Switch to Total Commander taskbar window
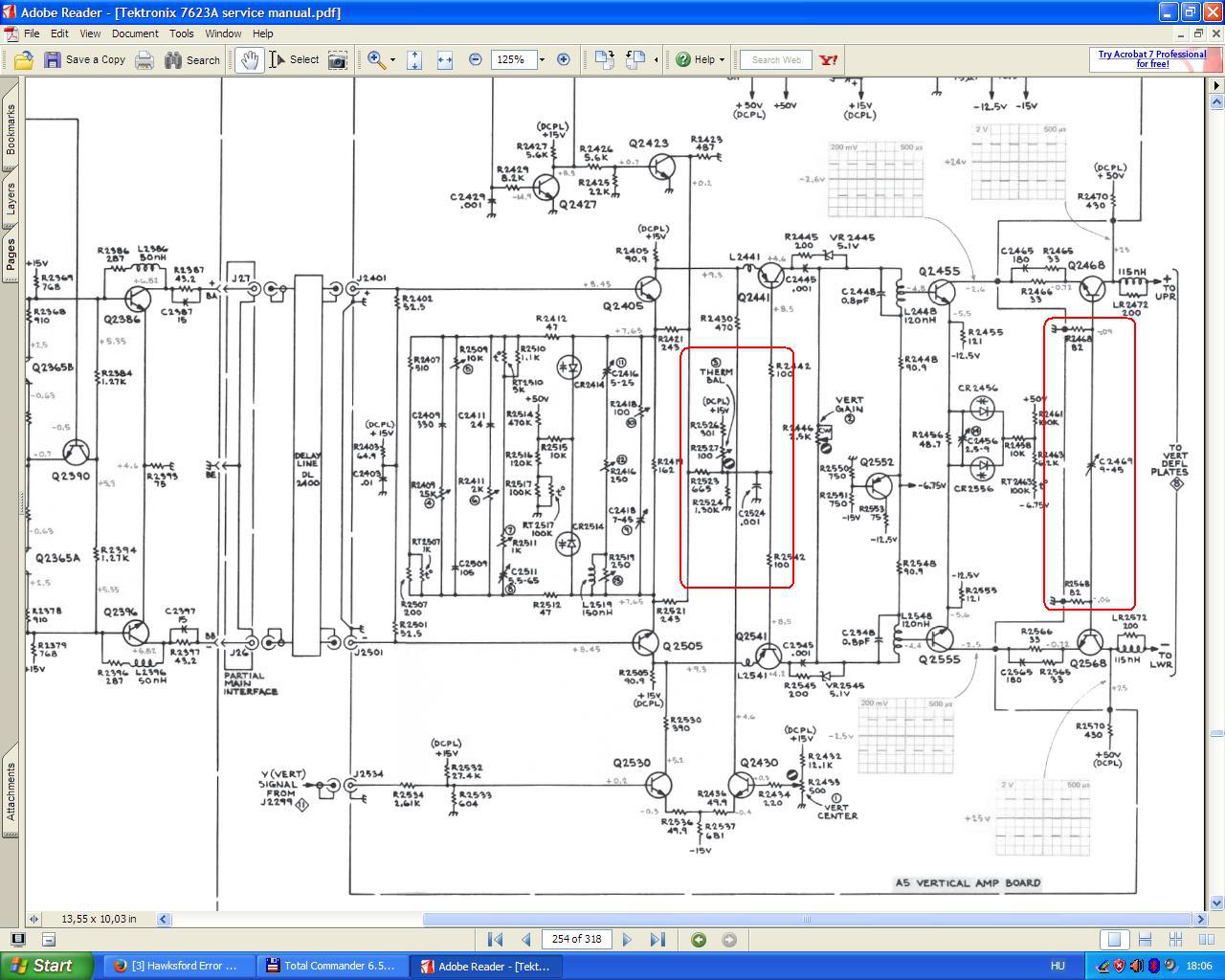The height and width of the screenshot is (980, 1225). click(x=332, y=966)
